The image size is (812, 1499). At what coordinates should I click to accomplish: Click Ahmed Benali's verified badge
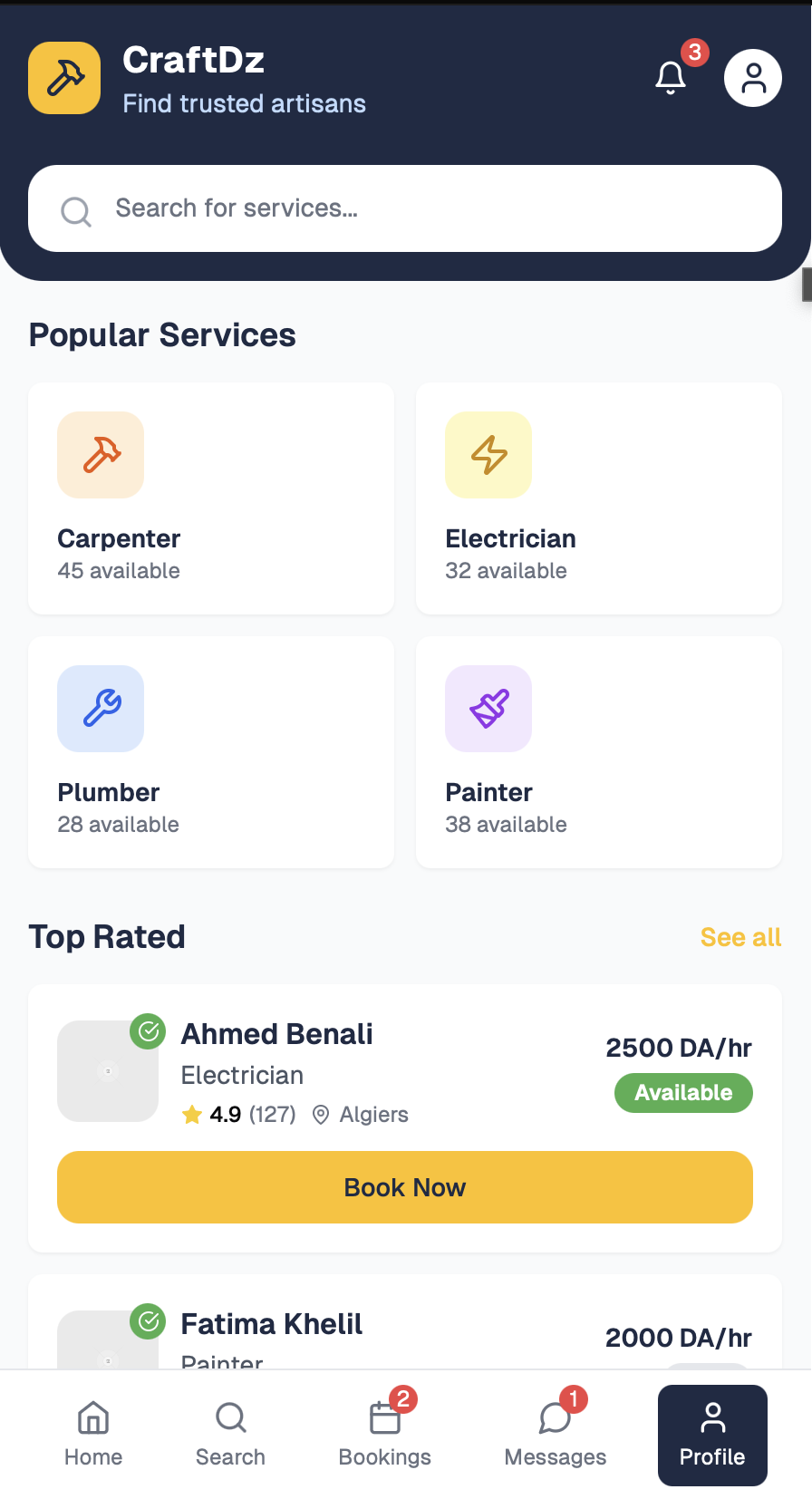(x=148, y=1031)
